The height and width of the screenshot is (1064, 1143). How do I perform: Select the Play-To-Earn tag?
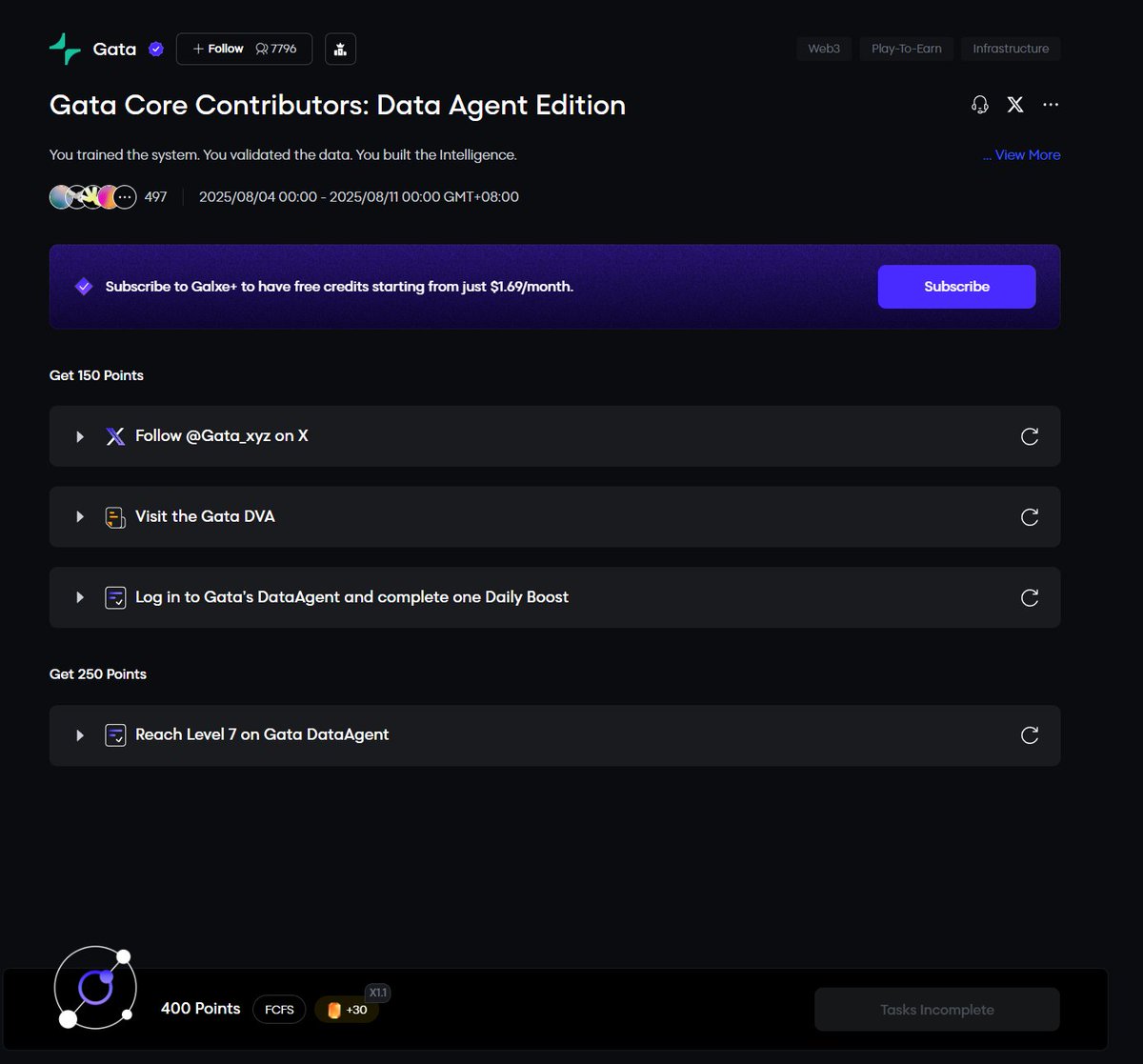click(907, 49)
